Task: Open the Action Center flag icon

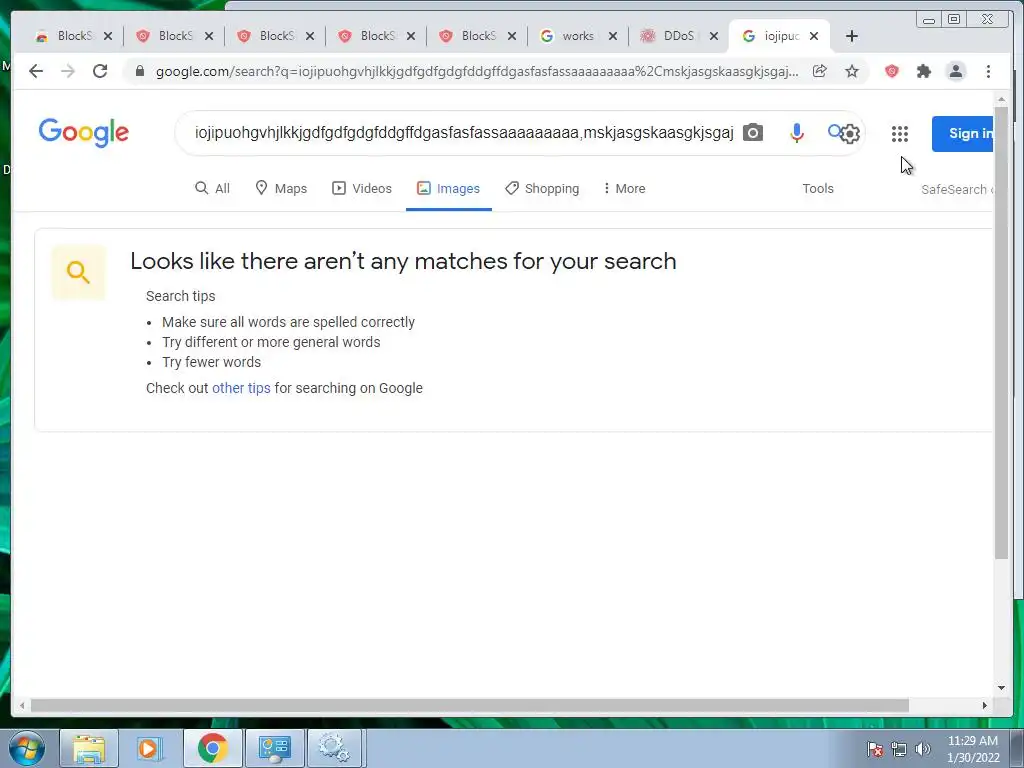Action: pyautogui.click(x=875, y=749)
